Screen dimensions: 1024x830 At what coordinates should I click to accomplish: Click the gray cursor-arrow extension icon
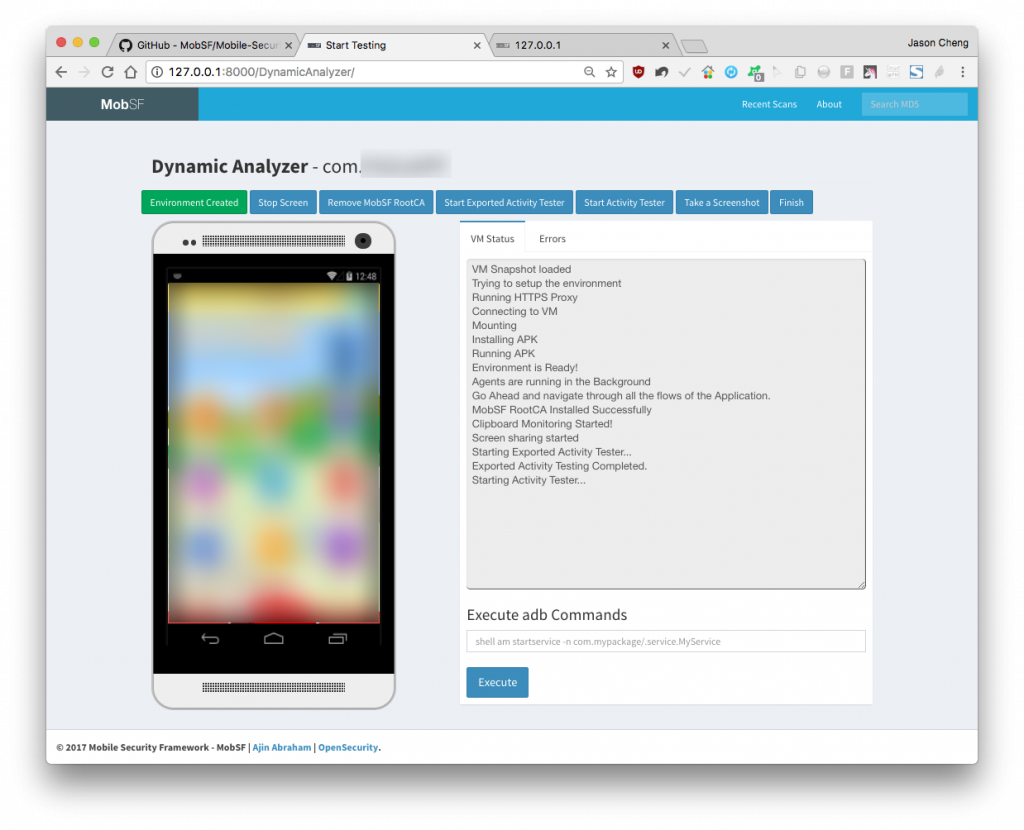(x=777, y=72)
